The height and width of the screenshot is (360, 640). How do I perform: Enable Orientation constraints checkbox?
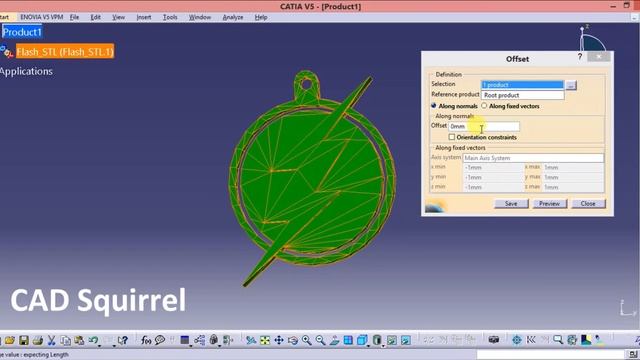click(x=451, y=137)
